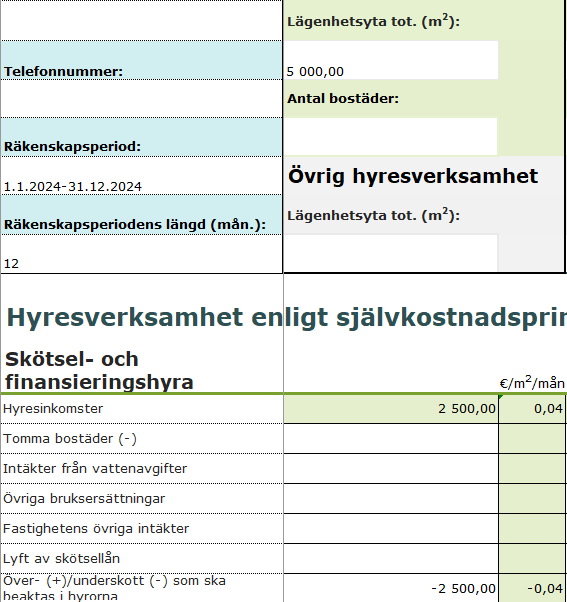Click the Lyft av skötsellån amount cell

(x=391, y=558)
